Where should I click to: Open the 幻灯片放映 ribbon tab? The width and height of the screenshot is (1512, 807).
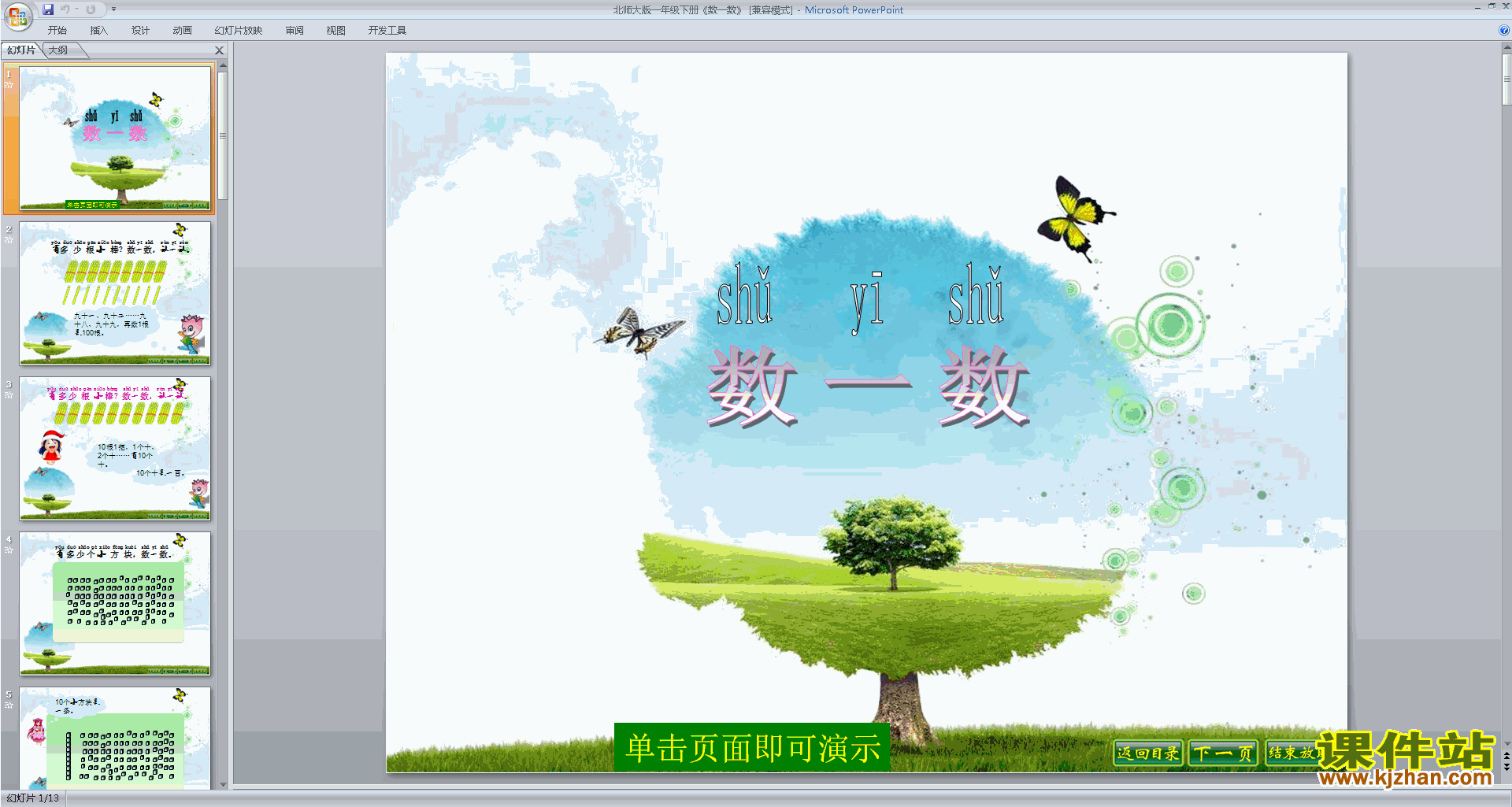click(239, 31)
